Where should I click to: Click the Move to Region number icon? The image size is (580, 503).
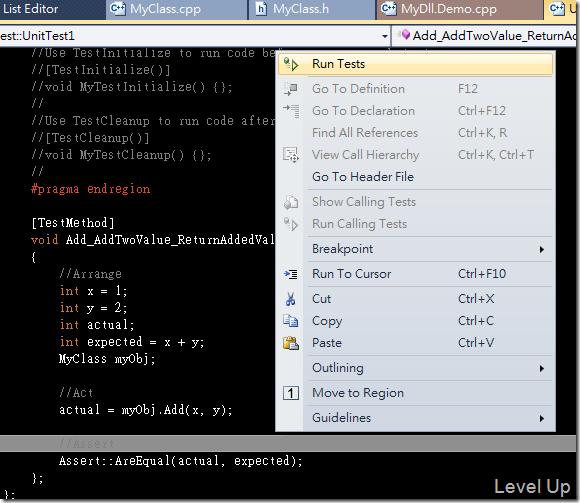[x=291, y=393]
